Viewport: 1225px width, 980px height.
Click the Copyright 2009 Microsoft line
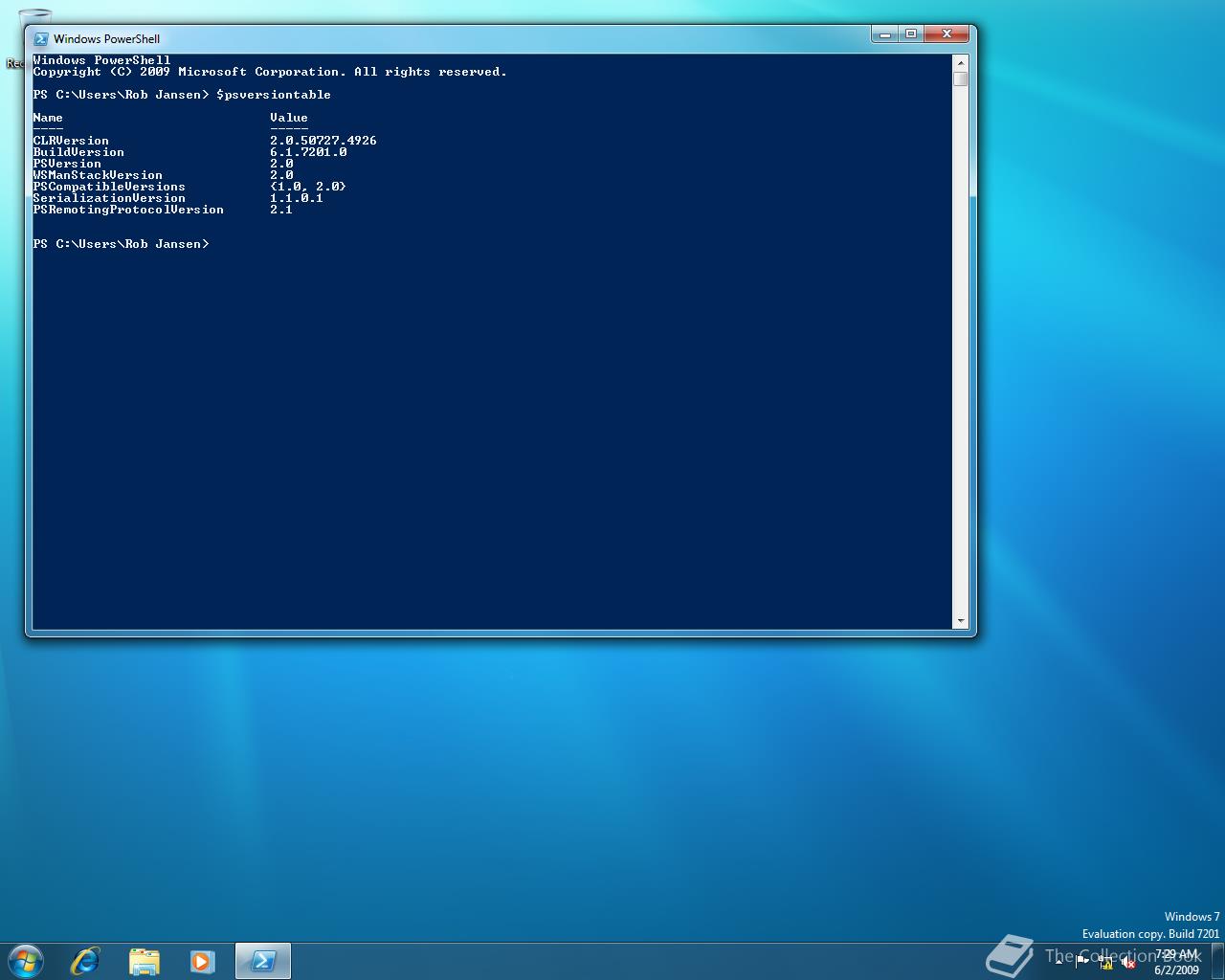coord(270,72)
